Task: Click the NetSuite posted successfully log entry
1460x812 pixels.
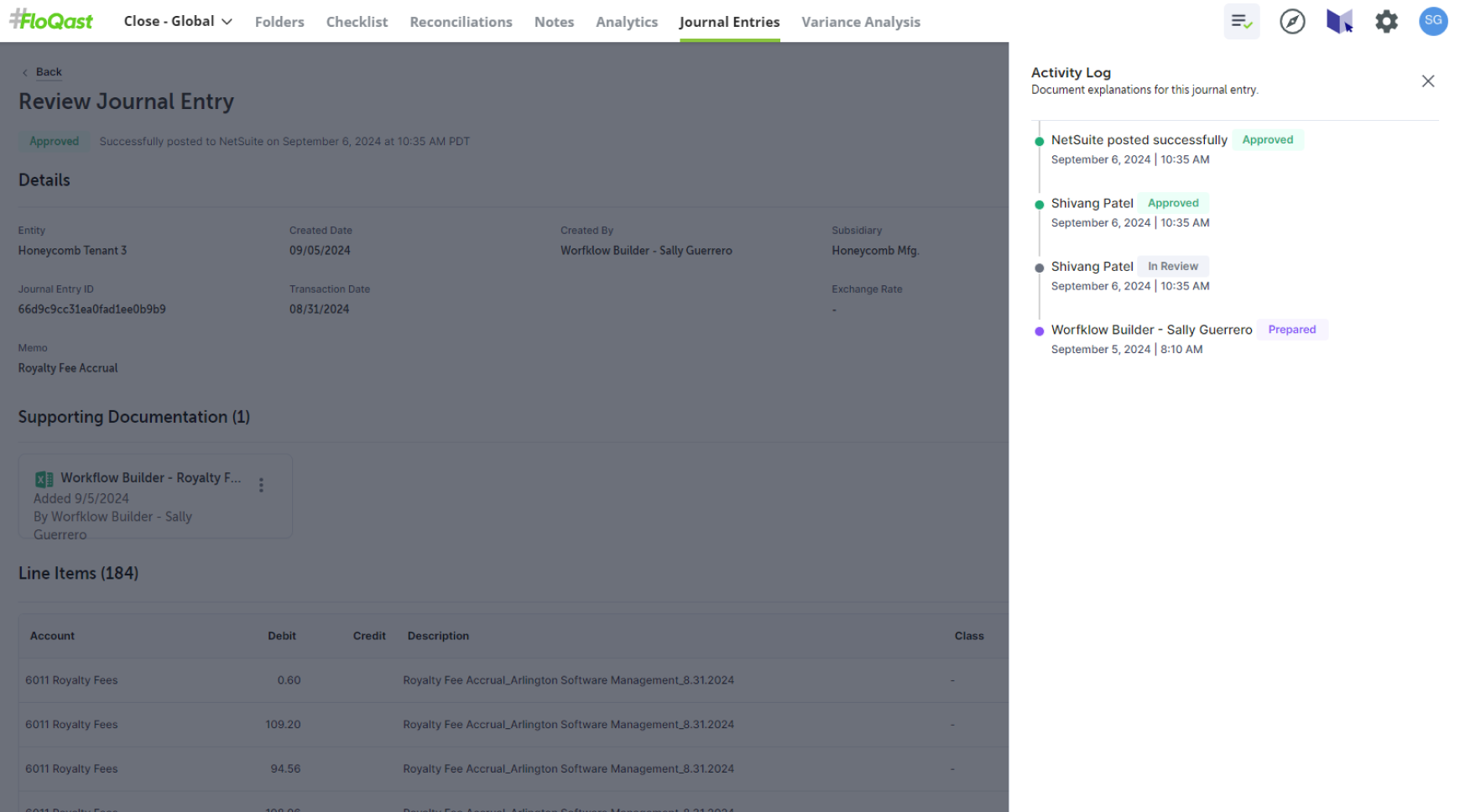Action: coord(1139,140)
